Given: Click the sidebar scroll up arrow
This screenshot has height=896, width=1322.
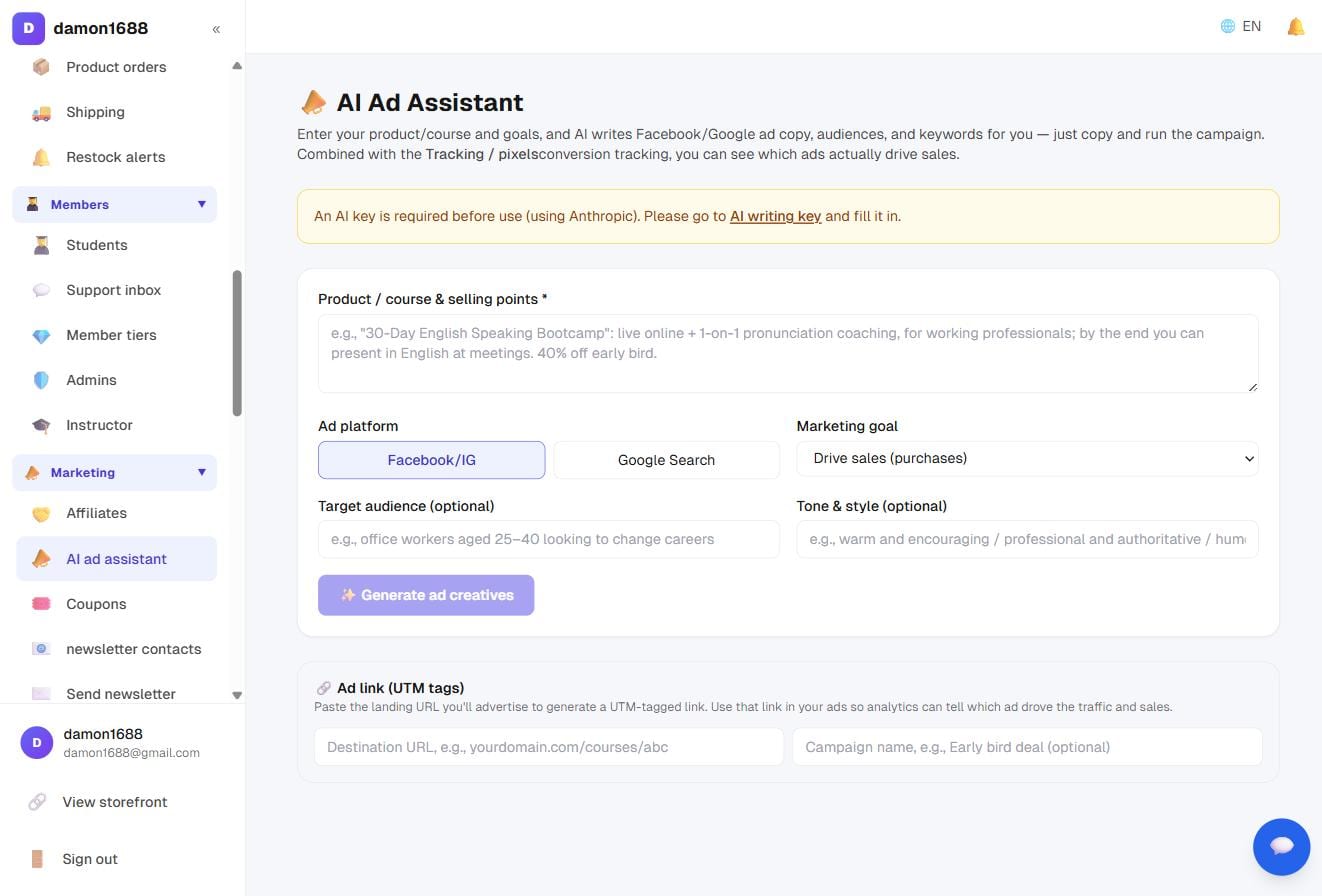Looking at the screenshot, I should pos(237,66).
